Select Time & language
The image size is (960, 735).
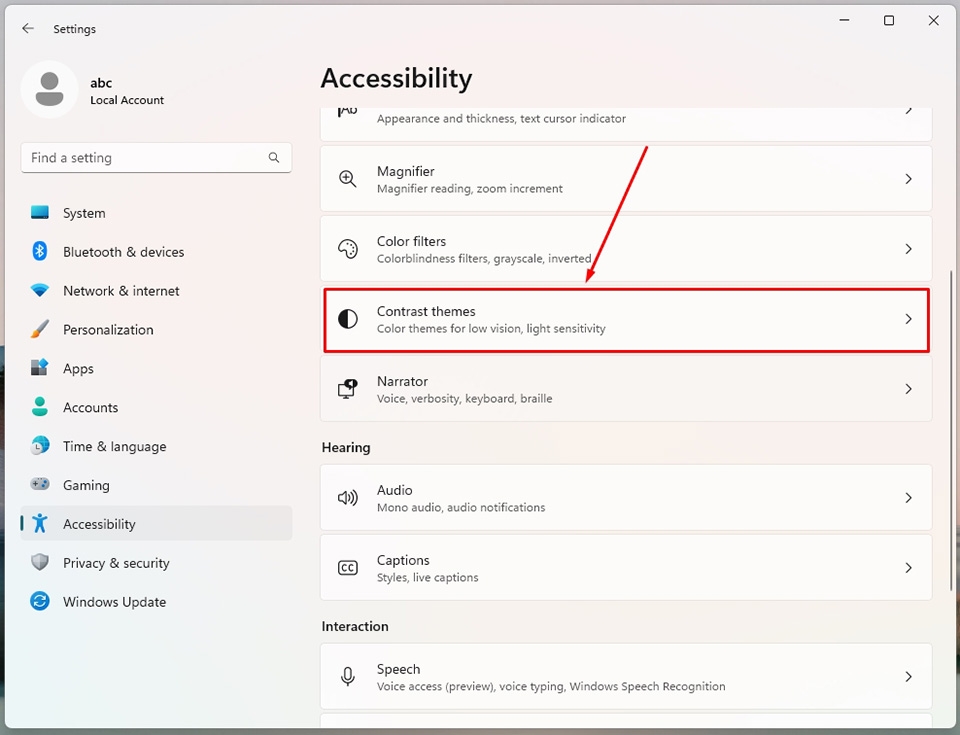(156, 447)
